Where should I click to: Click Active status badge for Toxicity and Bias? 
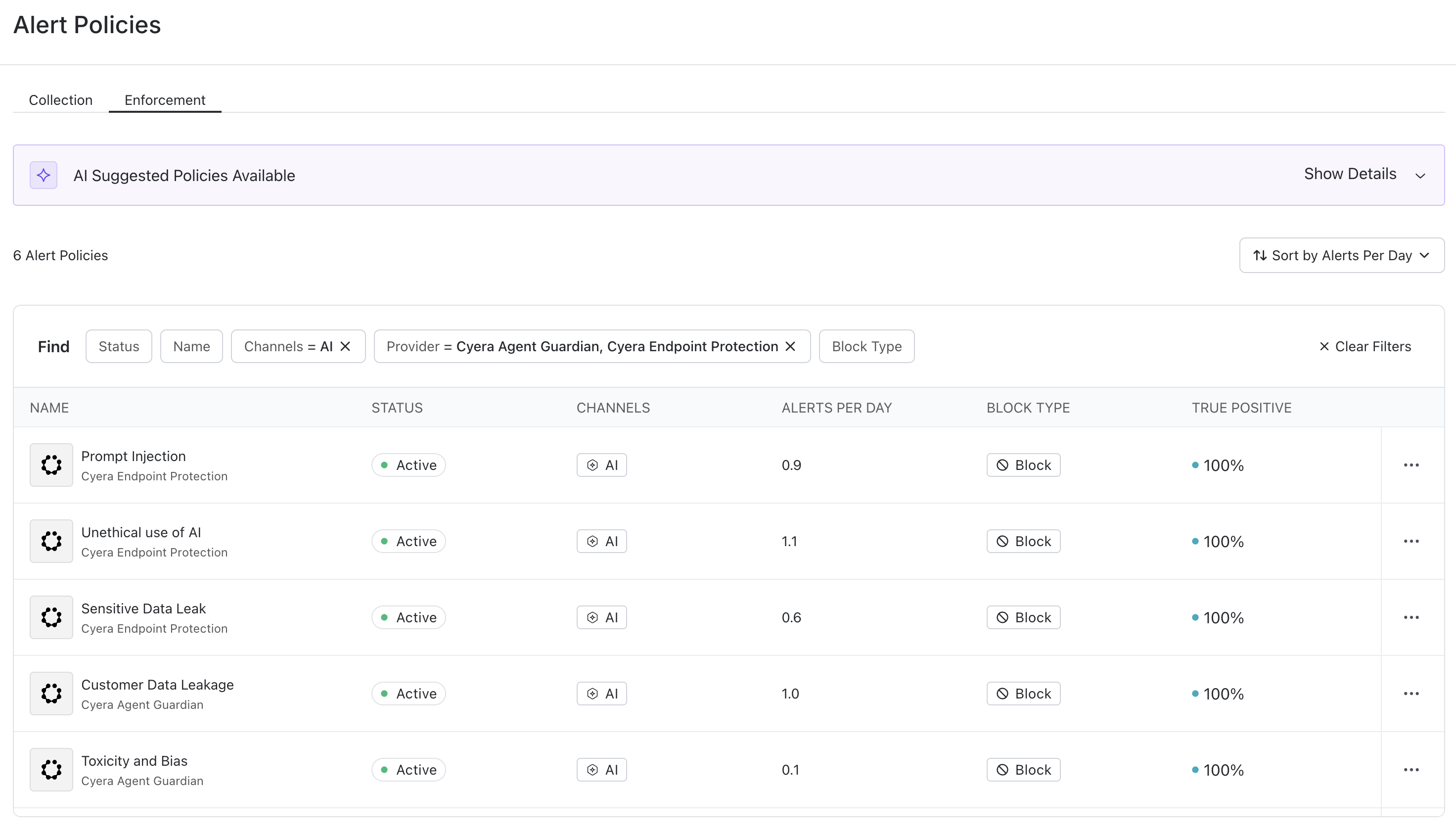click(x=409, y=770)
